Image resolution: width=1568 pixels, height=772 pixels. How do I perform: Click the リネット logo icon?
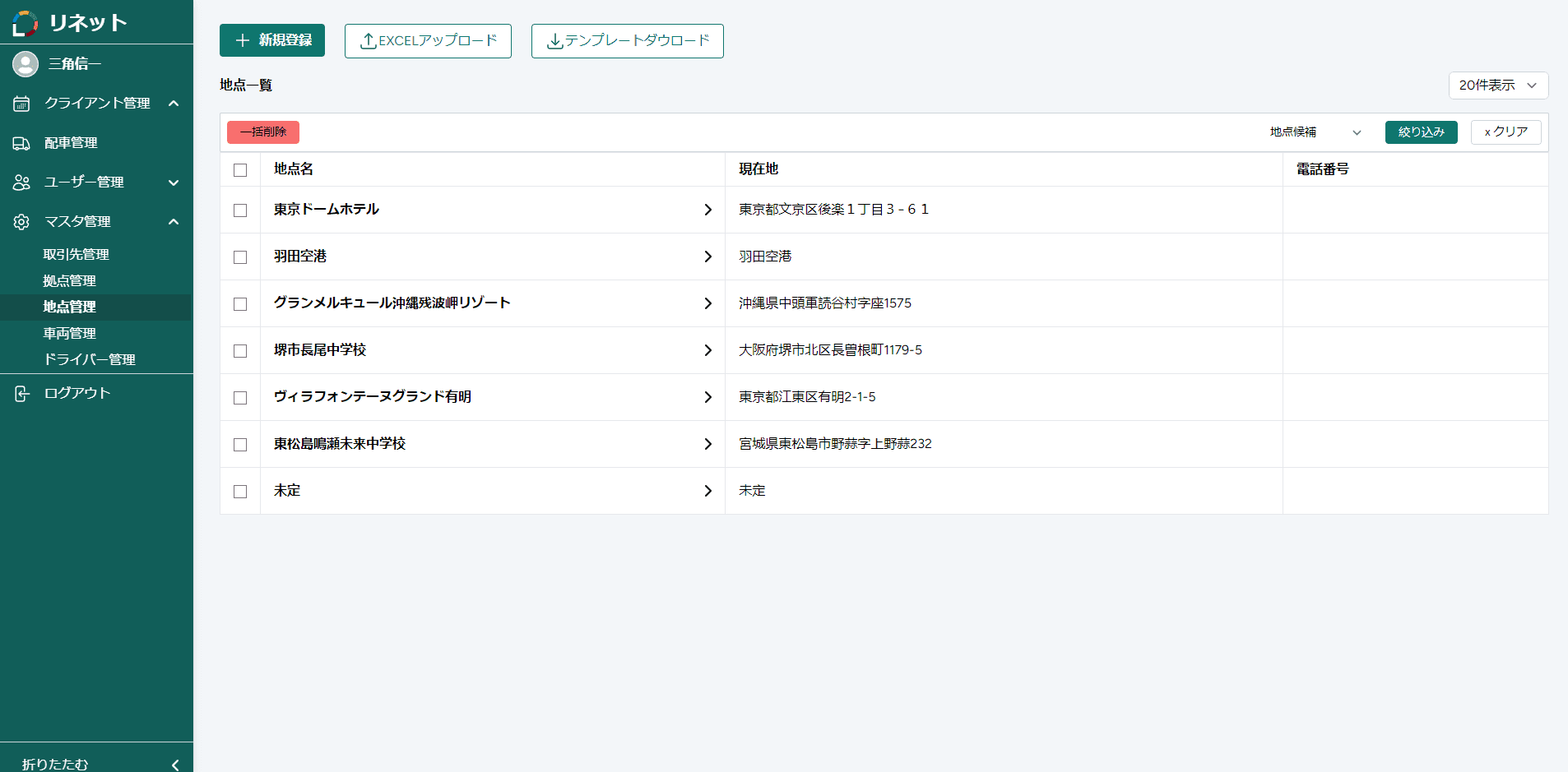pyautogui.click(x=26, y=23)
